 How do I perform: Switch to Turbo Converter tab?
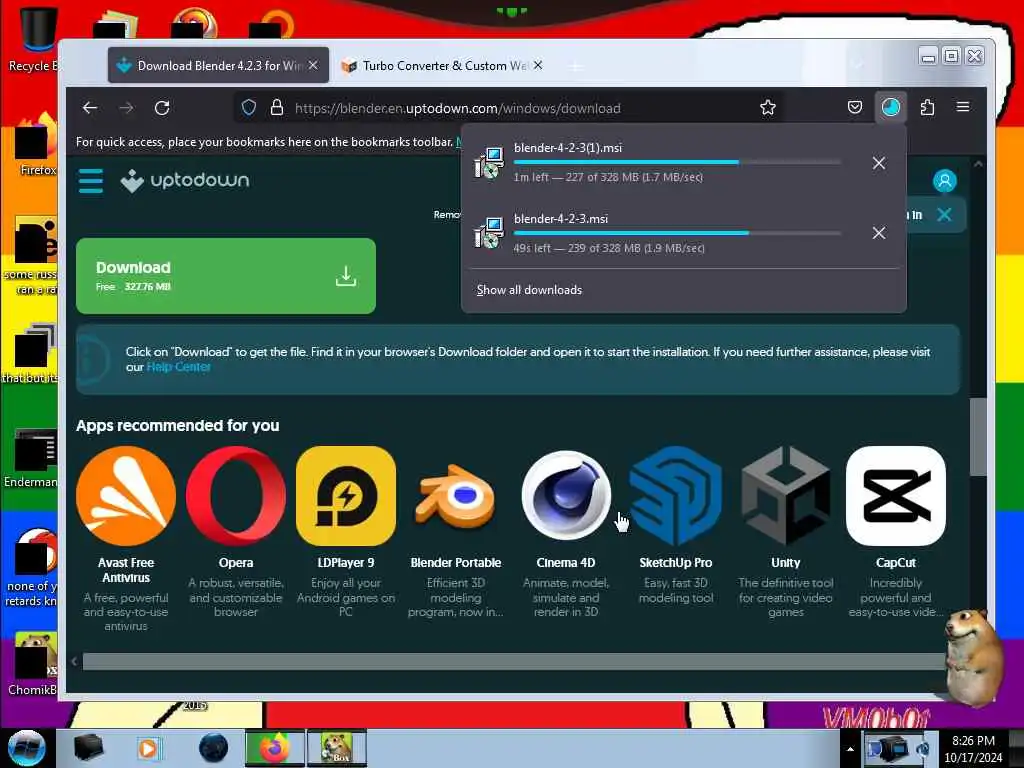pos(444,65)
